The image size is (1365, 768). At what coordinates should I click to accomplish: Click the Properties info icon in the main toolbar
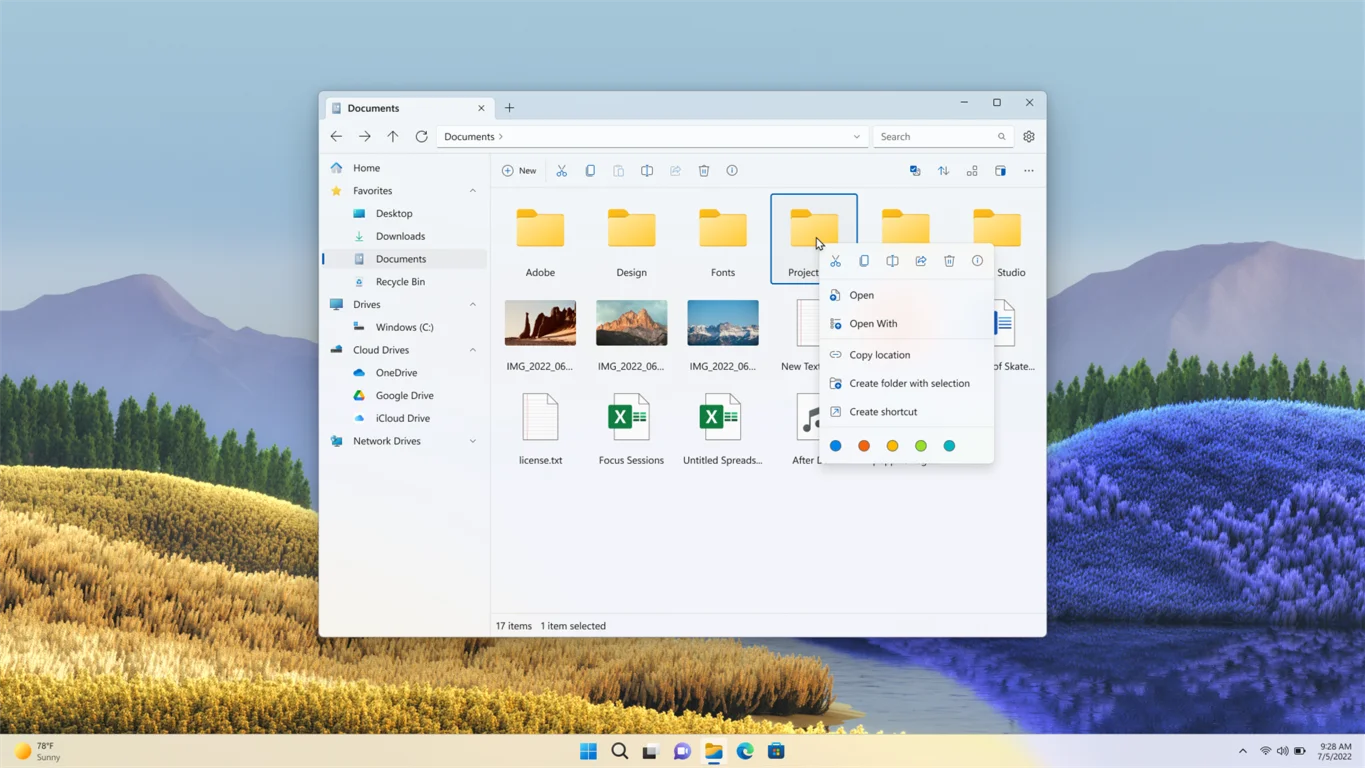(x=732, y=171)
